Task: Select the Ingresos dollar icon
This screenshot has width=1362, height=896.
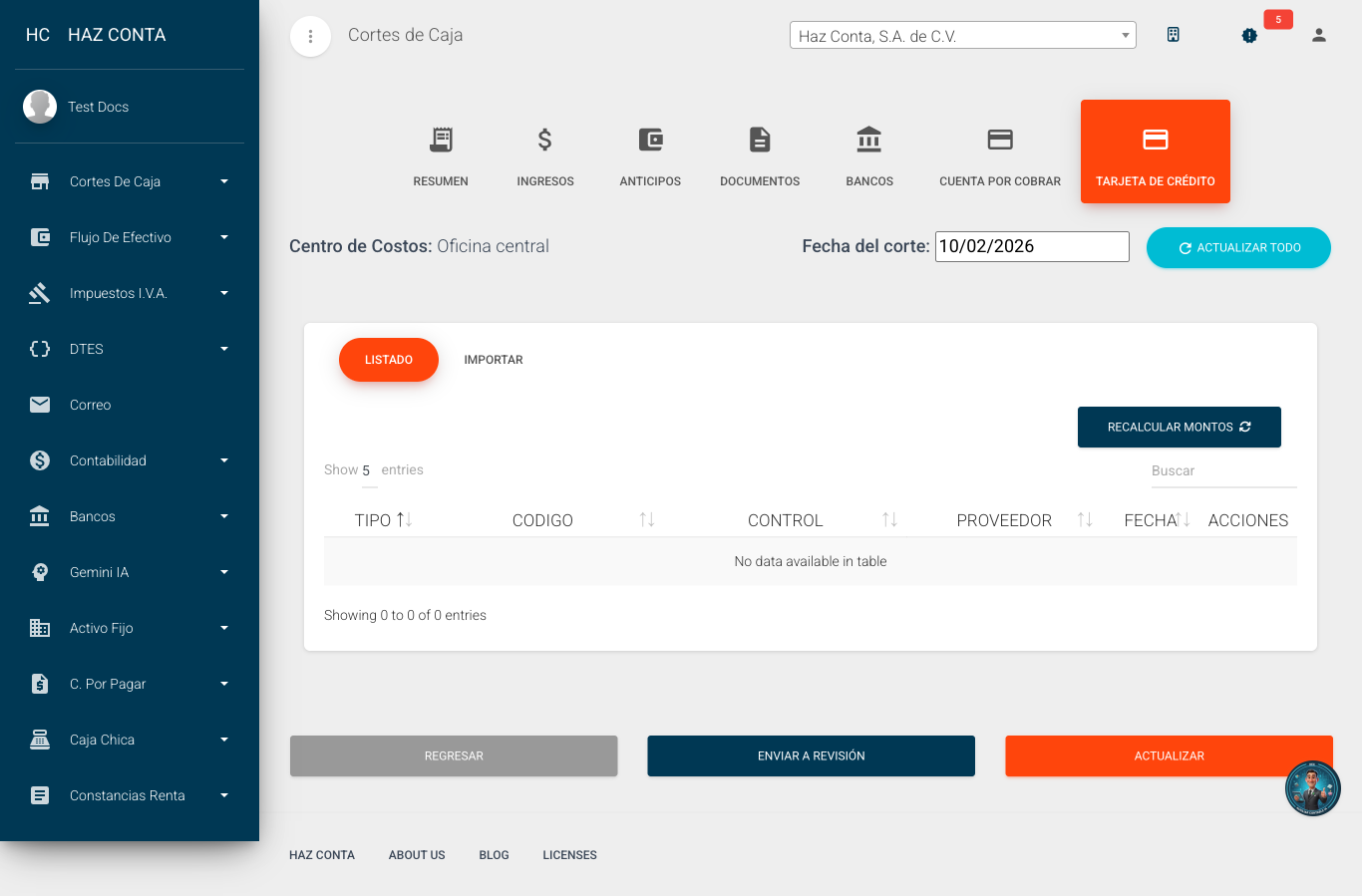Action: tap(544, 140)
